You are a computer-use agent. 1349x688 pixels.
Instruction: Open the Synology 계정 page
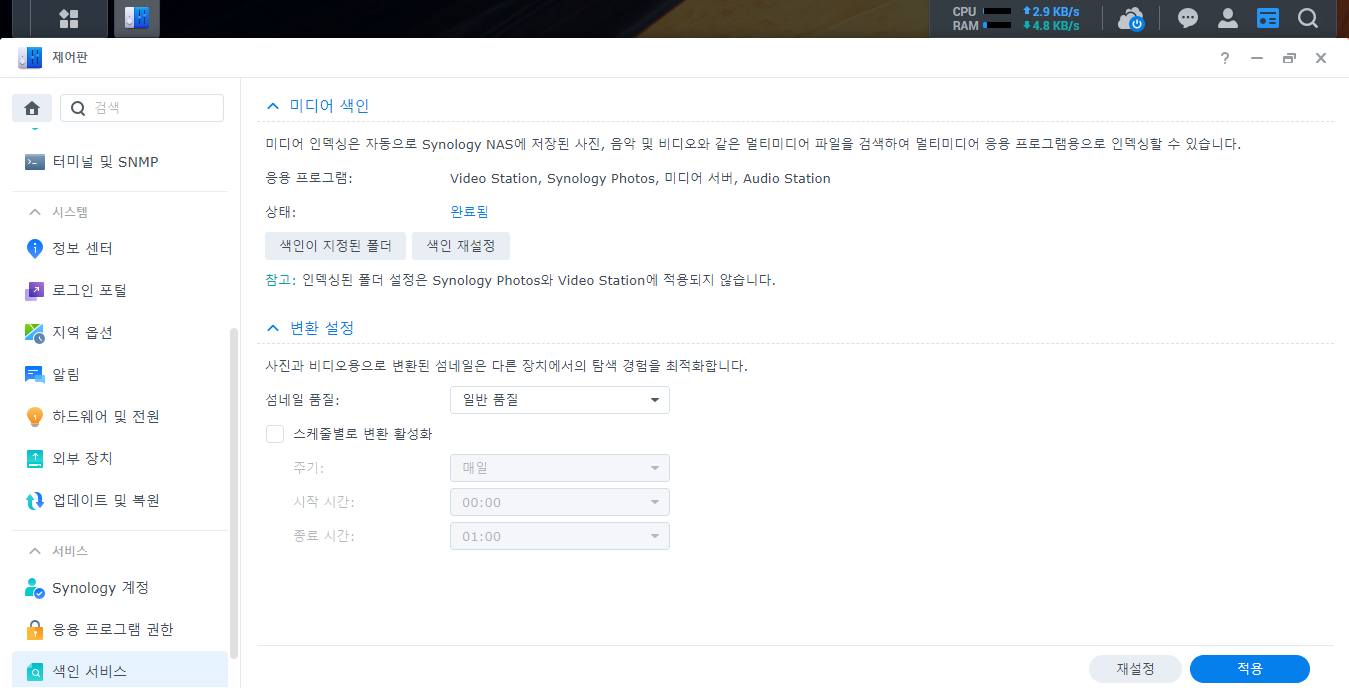(120, 588)
